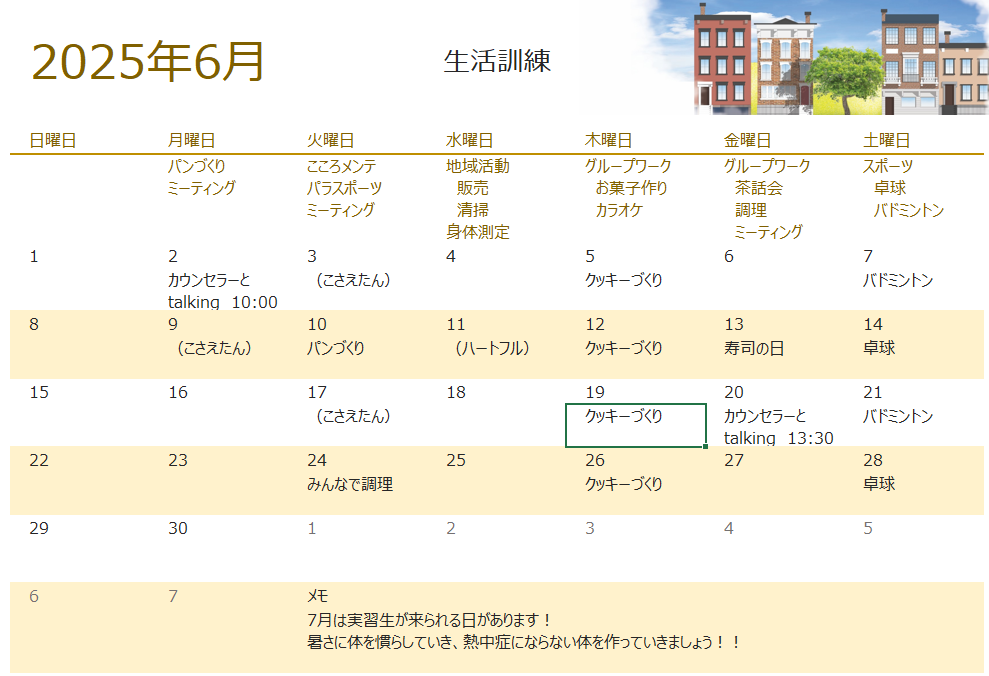The image size is (989, 676).
Task: Click 地域活動 under 水曜日
Action: [x=477, y=166]
